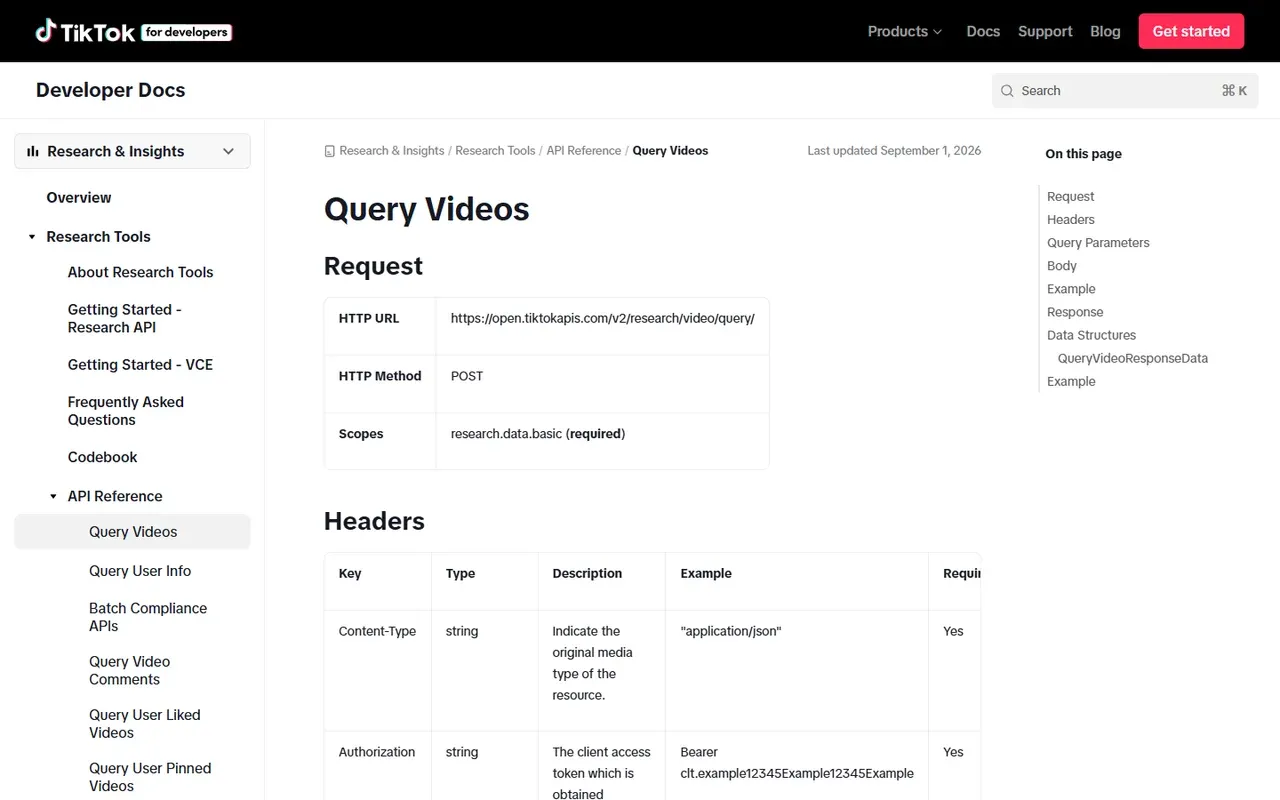The width and height of the screenshot is (1280, 800).
Task: Open the Products dropdown menu
Action: [905, 31]
